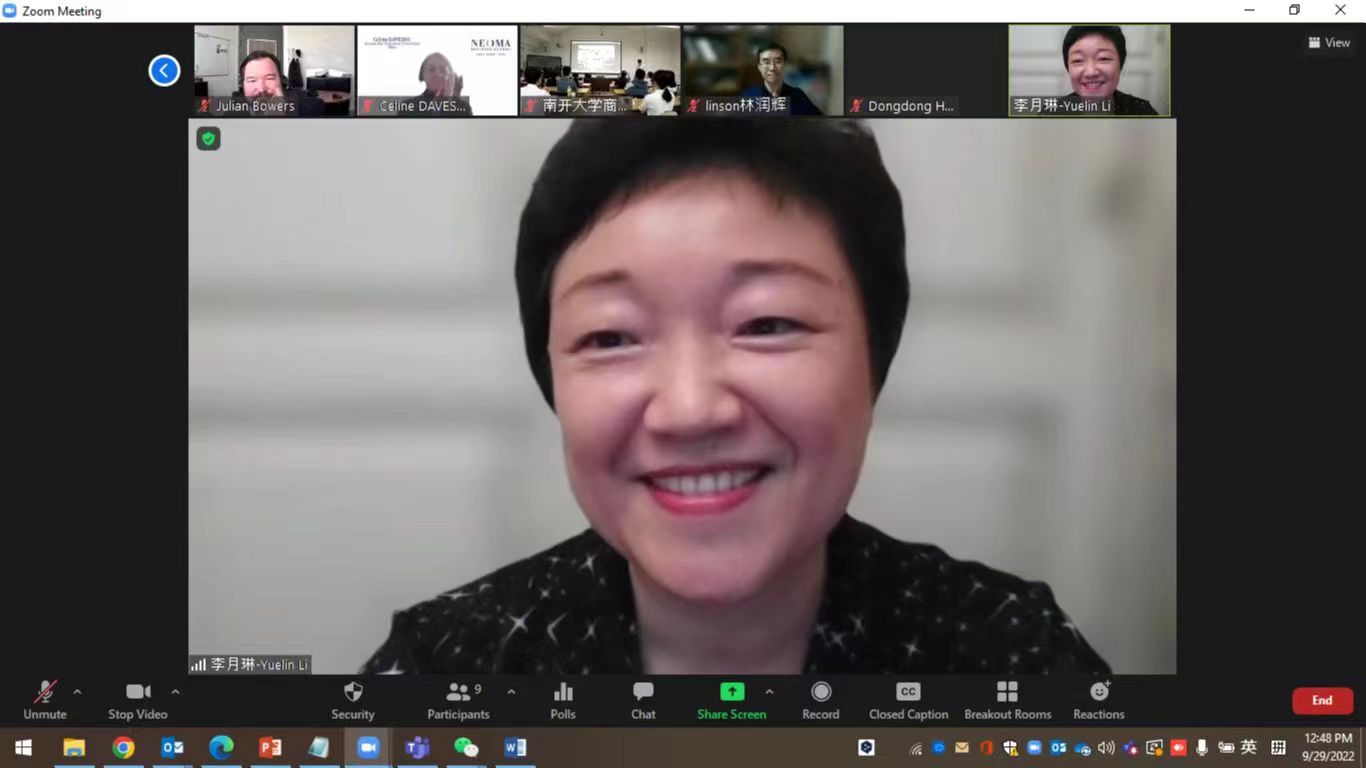
Task: Start recording with the Record button
Action: pos(821,700)
